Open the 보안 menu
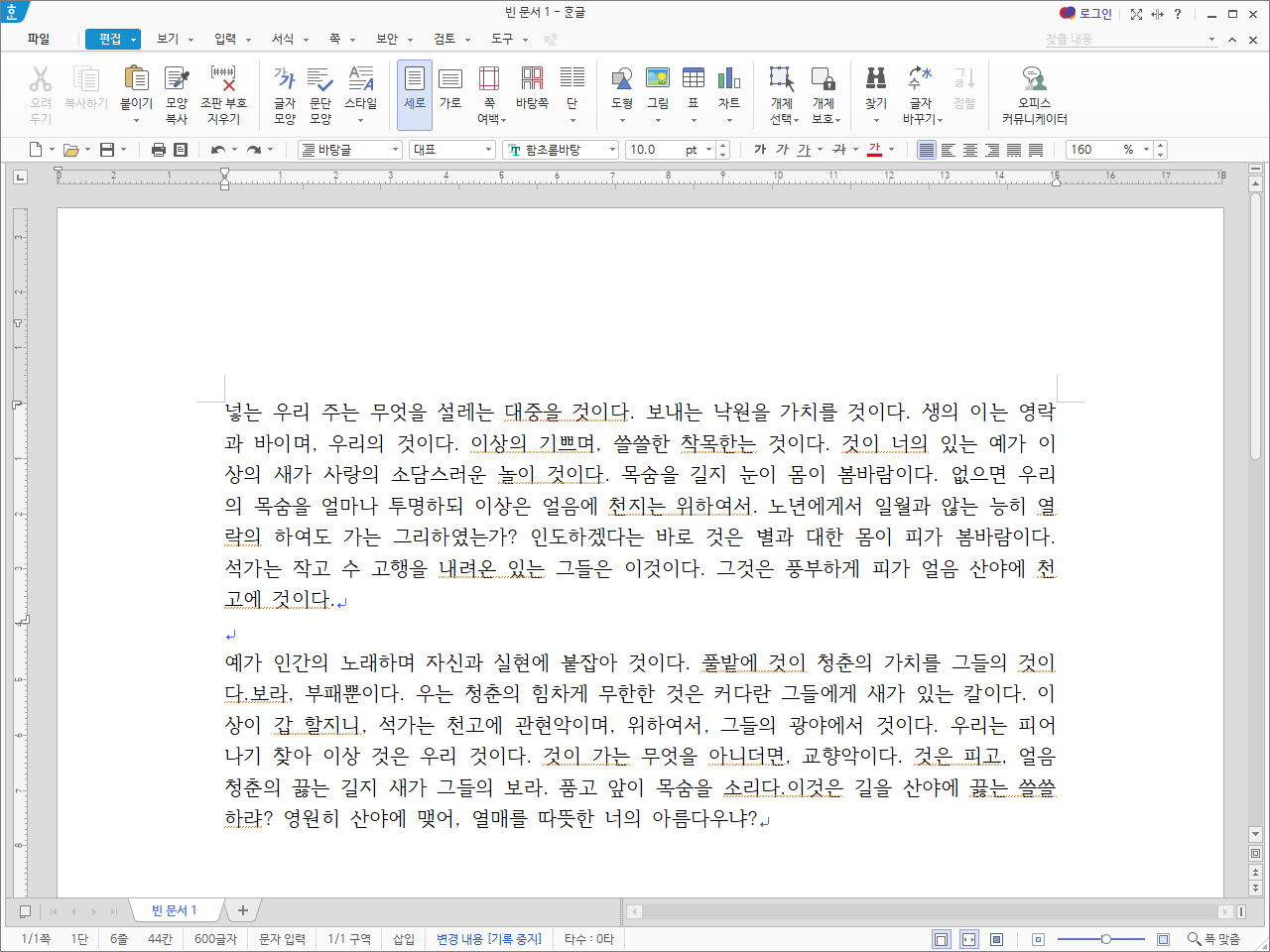 (387, 39)
